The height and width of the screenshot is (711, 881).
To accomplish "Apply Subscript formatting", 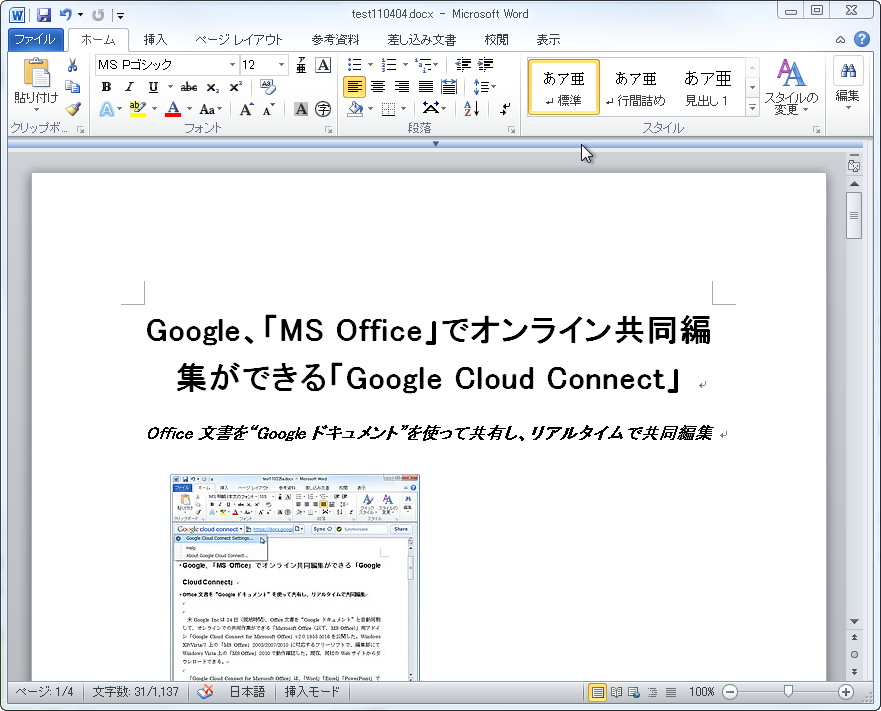I will pyautogui.click(x=212, y=87).
